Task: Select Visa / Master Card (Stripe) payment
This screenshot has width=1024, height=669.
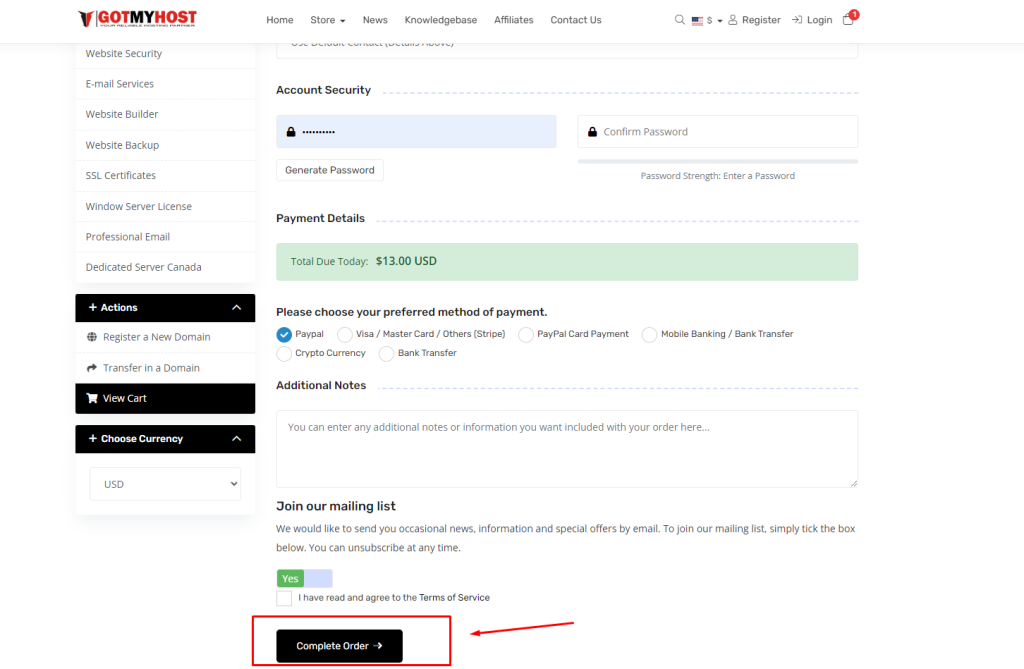Action: pos(345,334)
